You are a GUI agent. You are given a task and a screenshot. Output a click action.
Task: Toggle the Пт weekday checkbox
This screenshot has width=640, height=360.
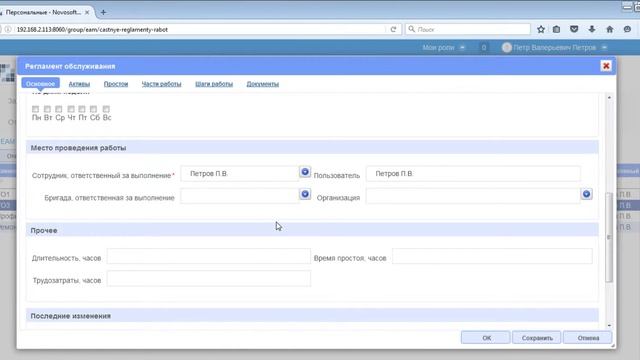point(82,109)
